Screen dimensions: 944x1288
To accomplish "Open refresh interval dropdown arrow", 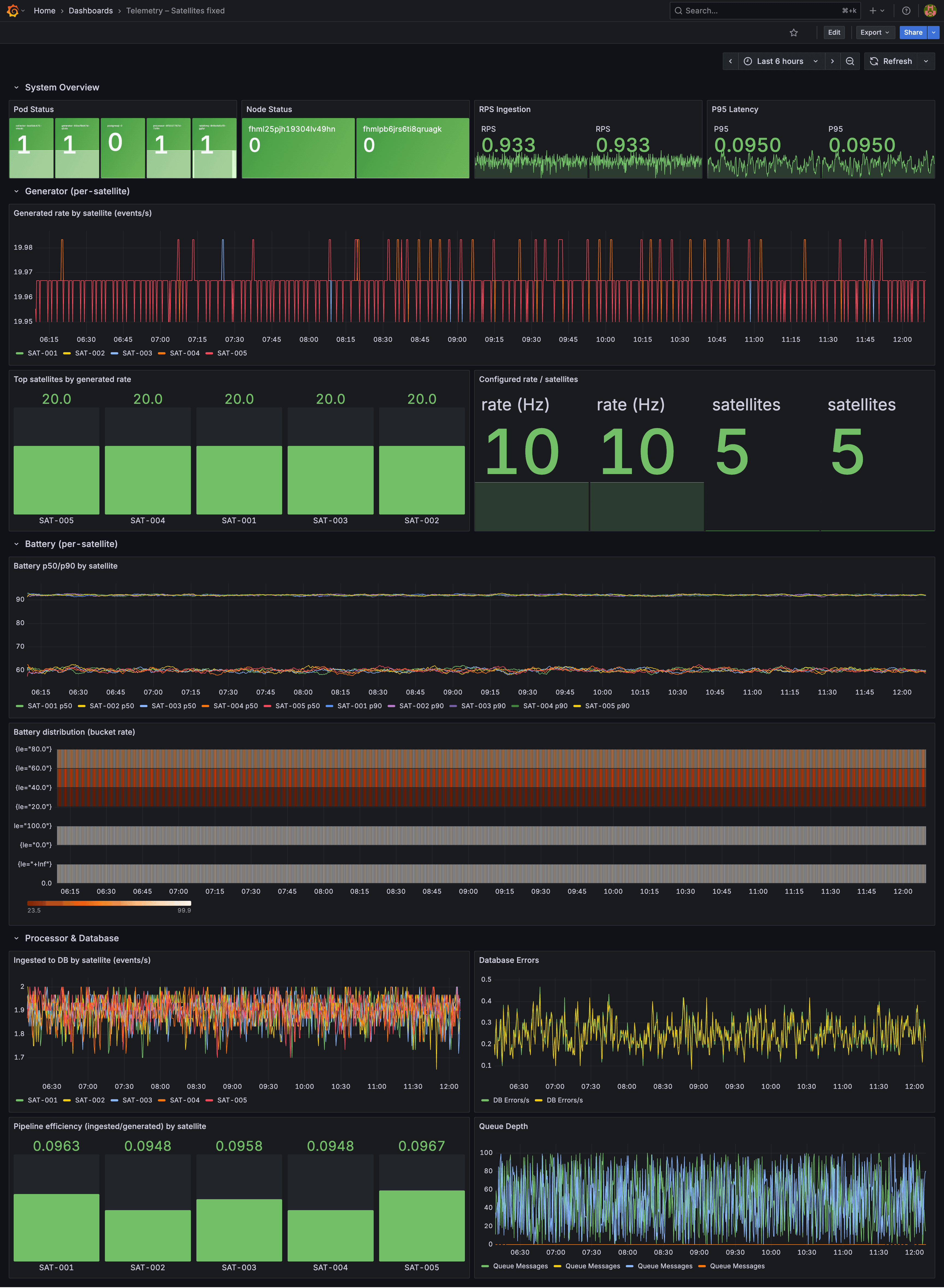I will (x=926, y=61).
